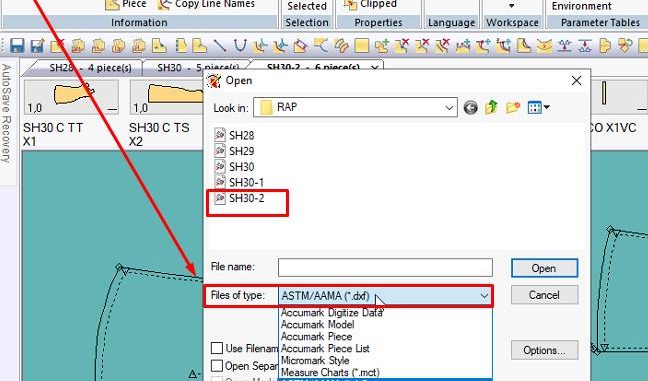Expand the Files of type dropdown
The height and width of the screenshot is (381, 648).
click(x=484, y=296)
